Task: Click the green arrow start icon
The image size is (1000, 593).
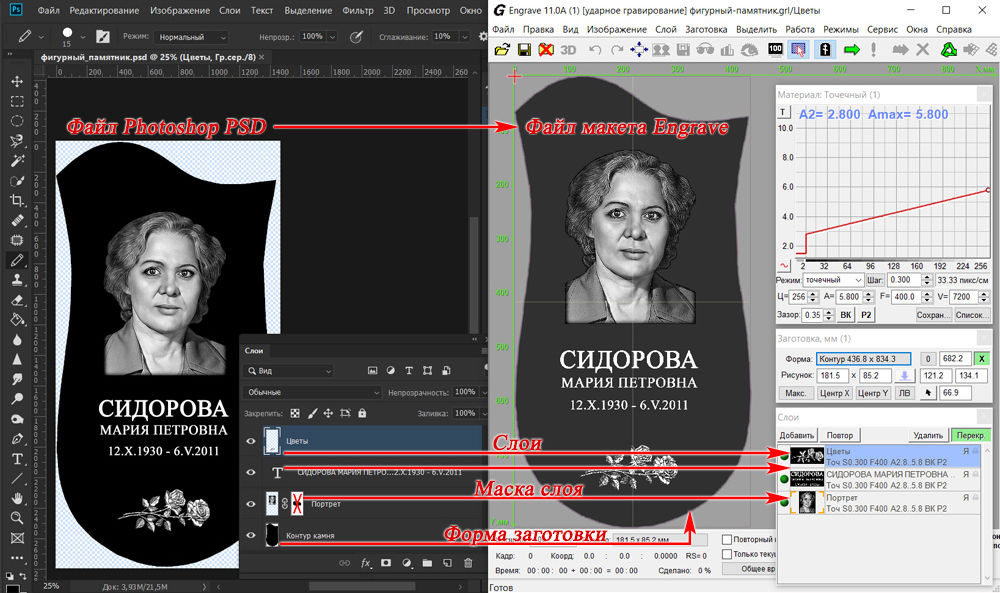Action: (x=851, y=50)
